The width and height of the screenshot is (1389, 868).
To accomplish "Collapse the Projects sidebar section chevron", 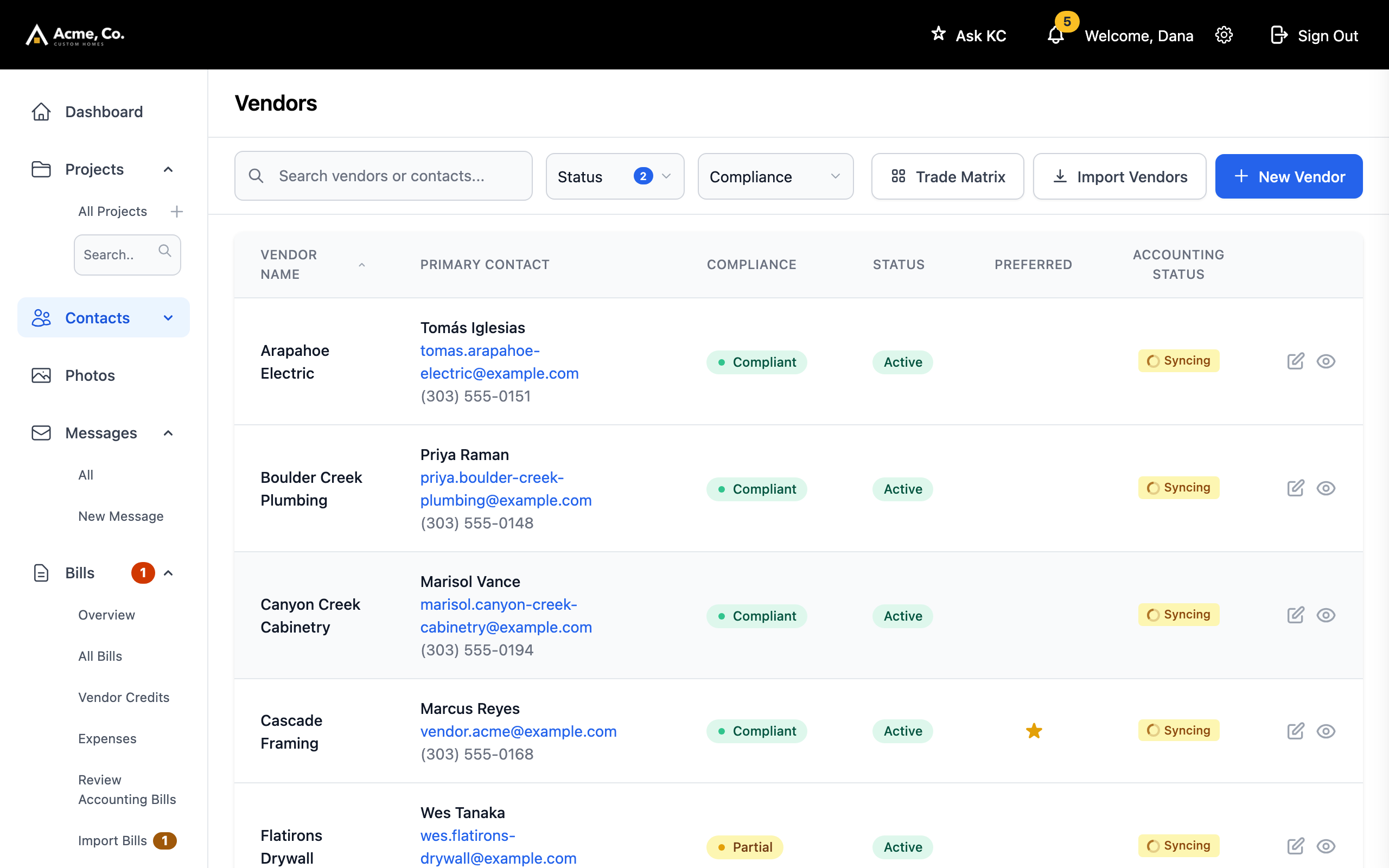I will pos(168,169).
